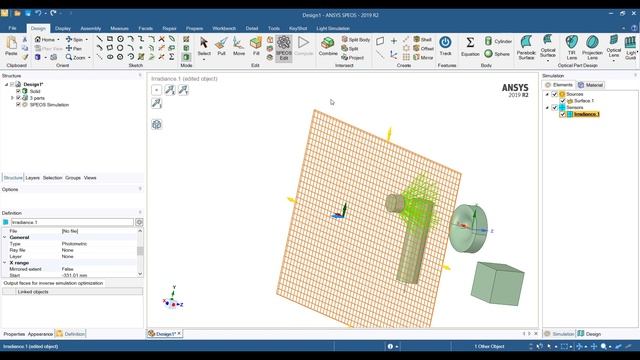This screenshot has width=640, height=360.
Task: Open the Zoom dropdown arrow
Action: [89, 58]
